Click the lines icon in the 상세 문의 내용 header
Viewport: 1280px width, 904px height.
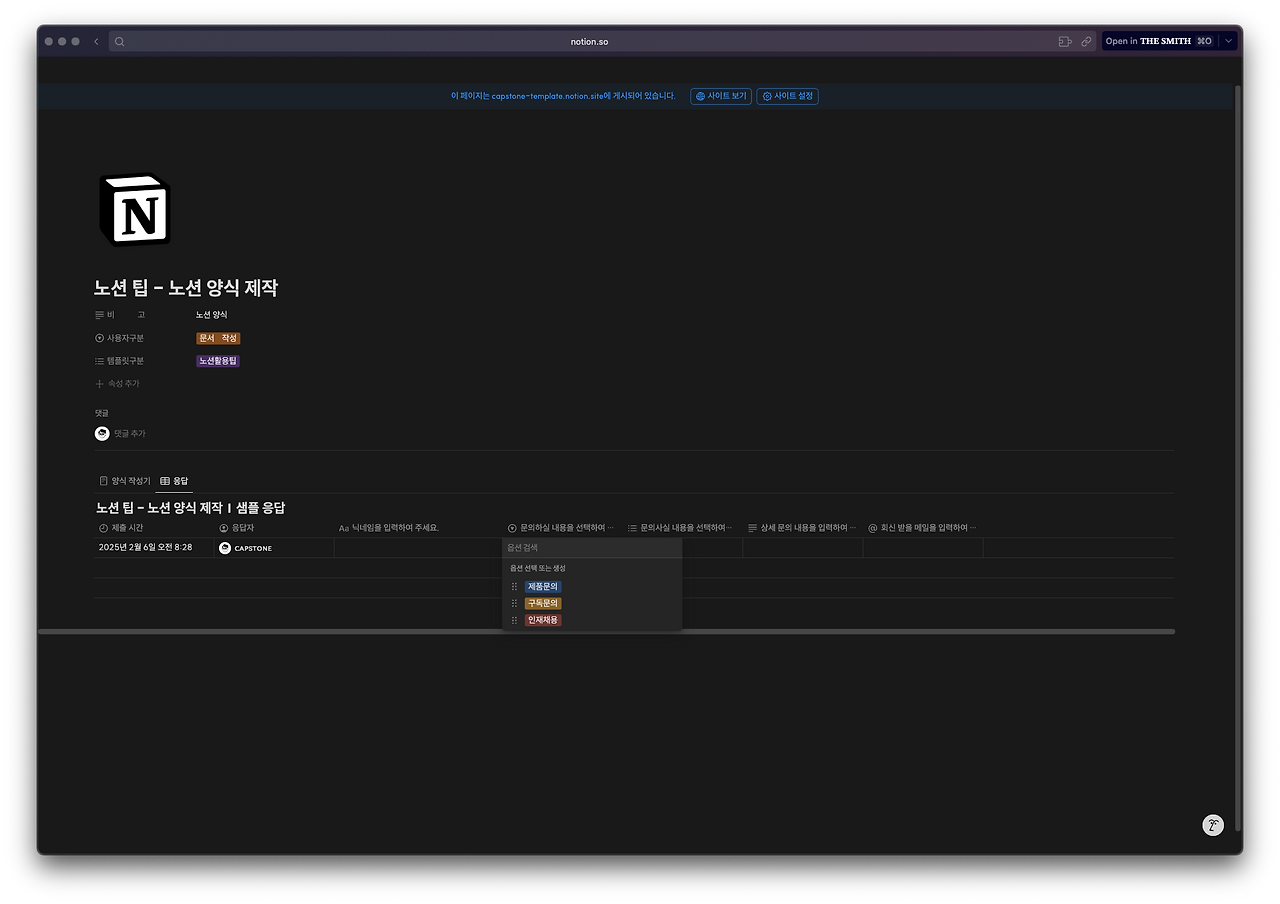[752, 528]
